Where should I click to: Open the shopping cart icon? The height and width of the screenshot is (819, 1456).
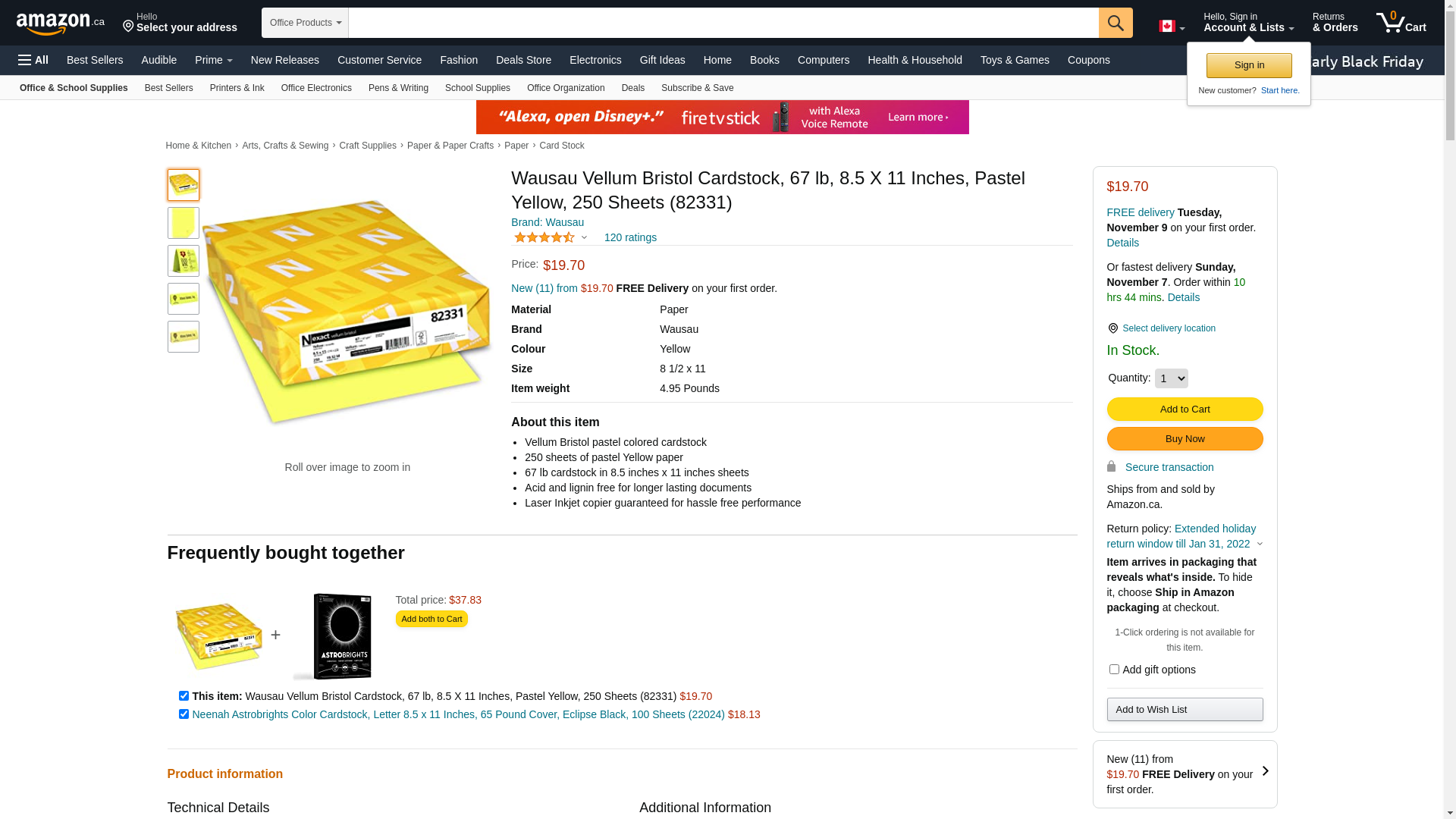coord(1400,23)
